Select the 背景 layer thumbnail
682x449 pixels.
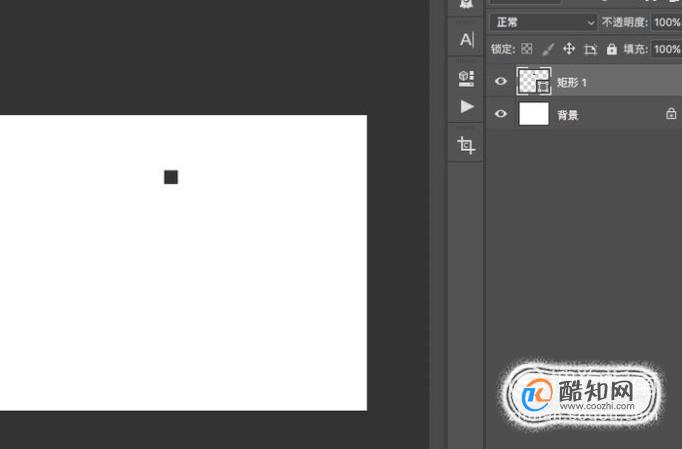point(534,114)
